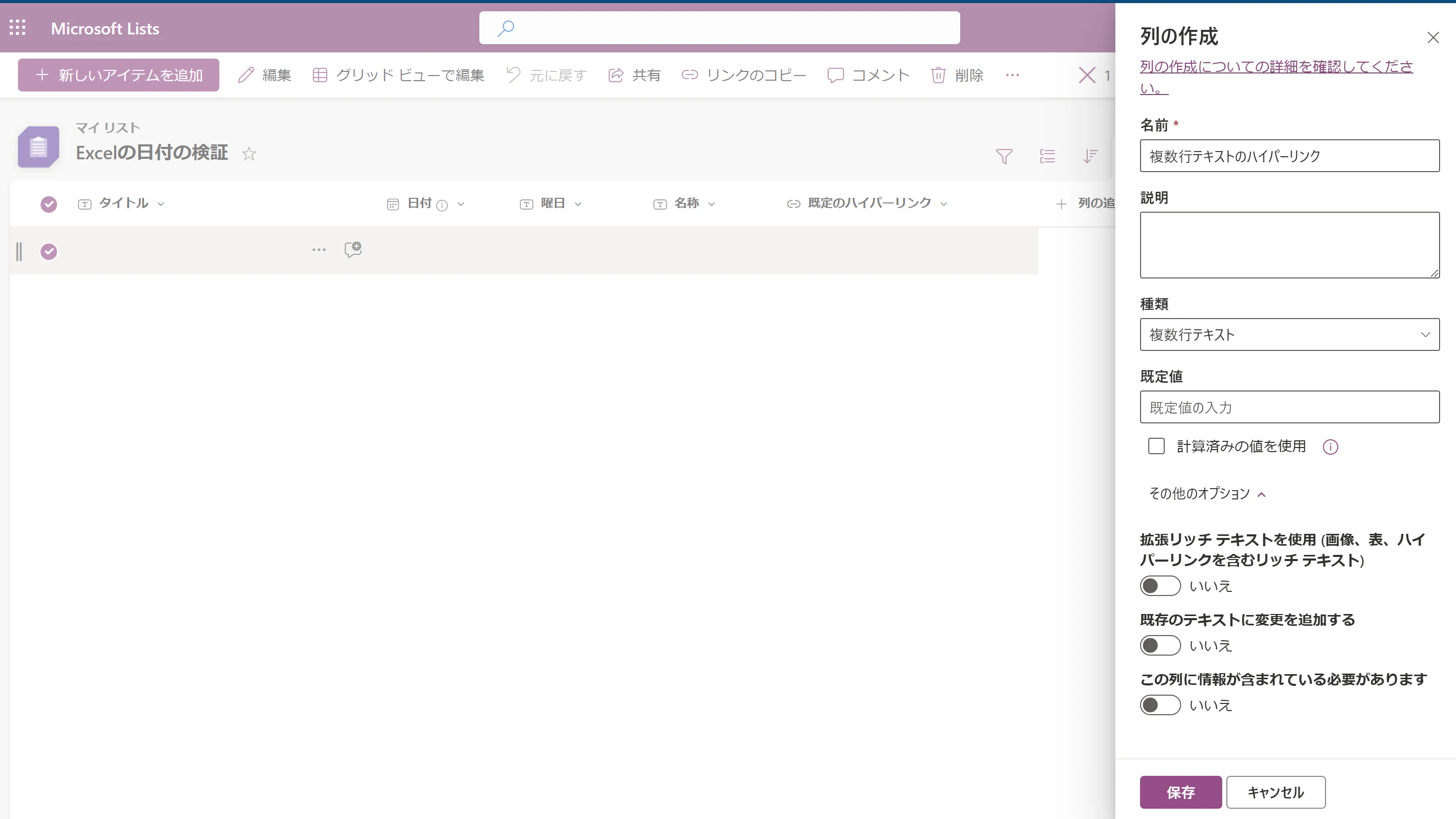Click the sort arrow icon

coord(1090,156)
